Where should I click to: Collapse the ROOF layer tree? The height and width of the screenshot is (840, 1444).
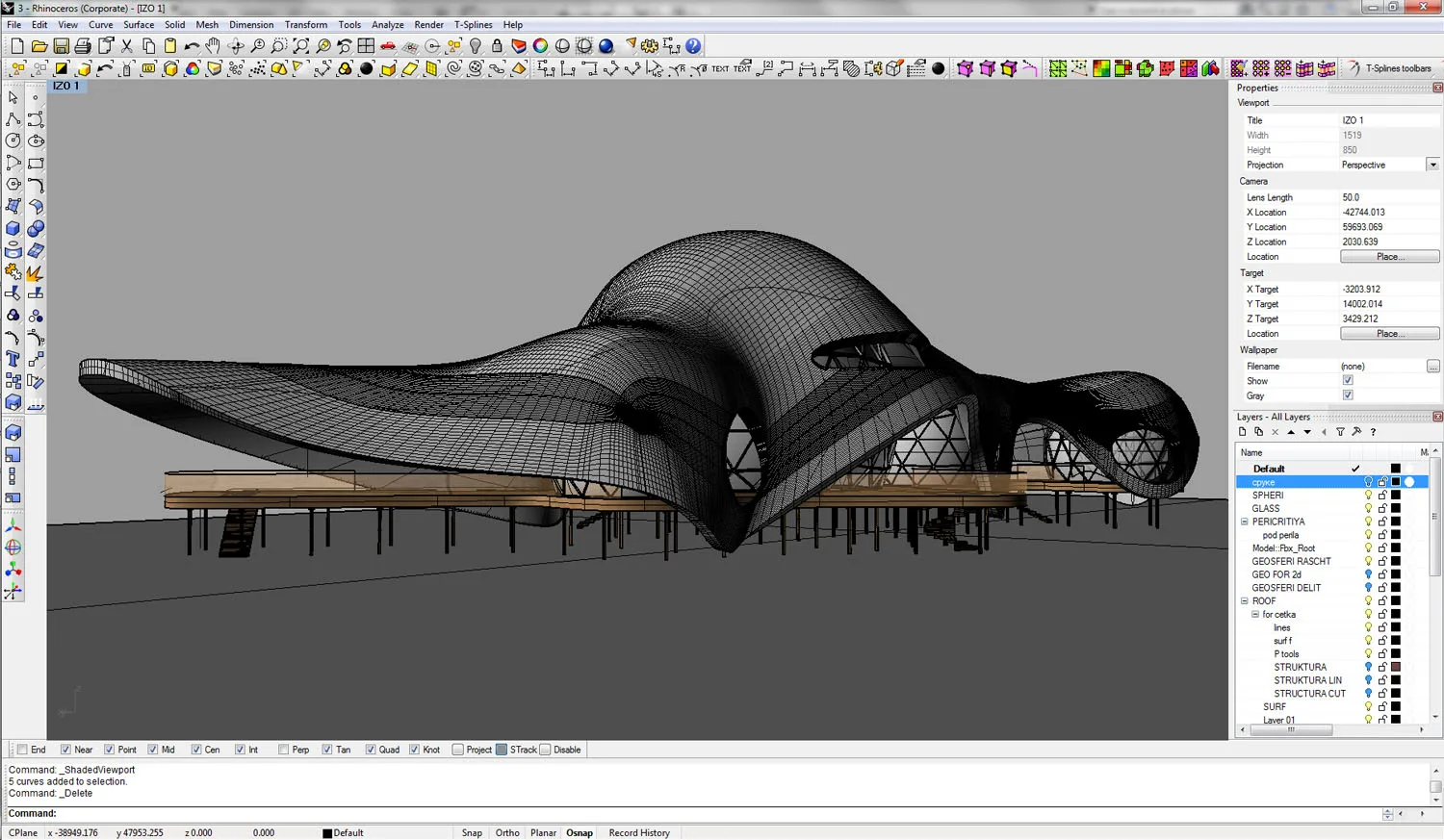click(x=1245, y=600)
